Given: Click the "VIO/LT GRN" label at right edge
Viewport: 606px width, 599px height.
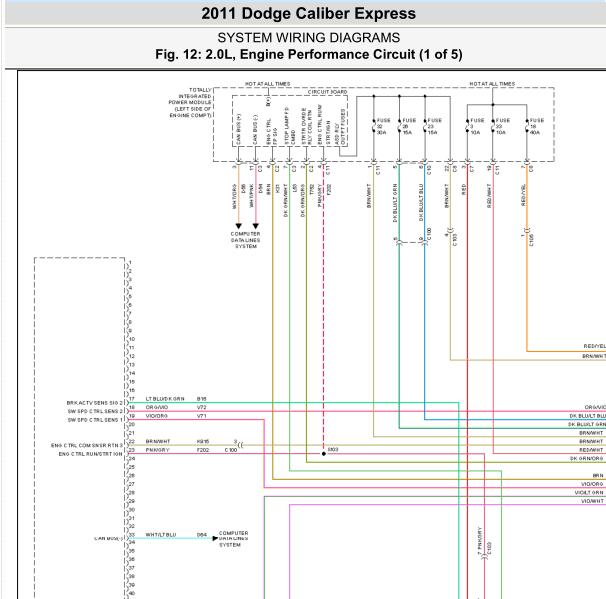Looking at the screenshot, I should [589, 492].
